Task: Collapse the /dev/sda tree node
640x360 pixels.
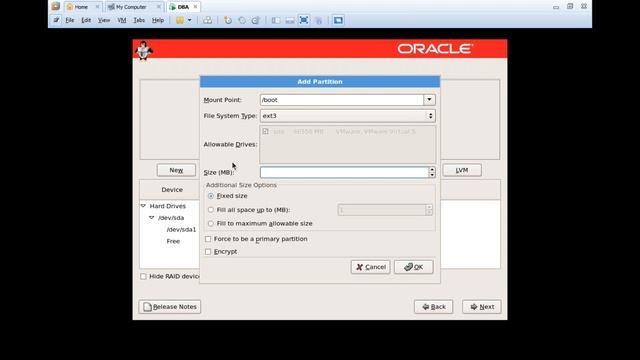Action: click(151, 218)
